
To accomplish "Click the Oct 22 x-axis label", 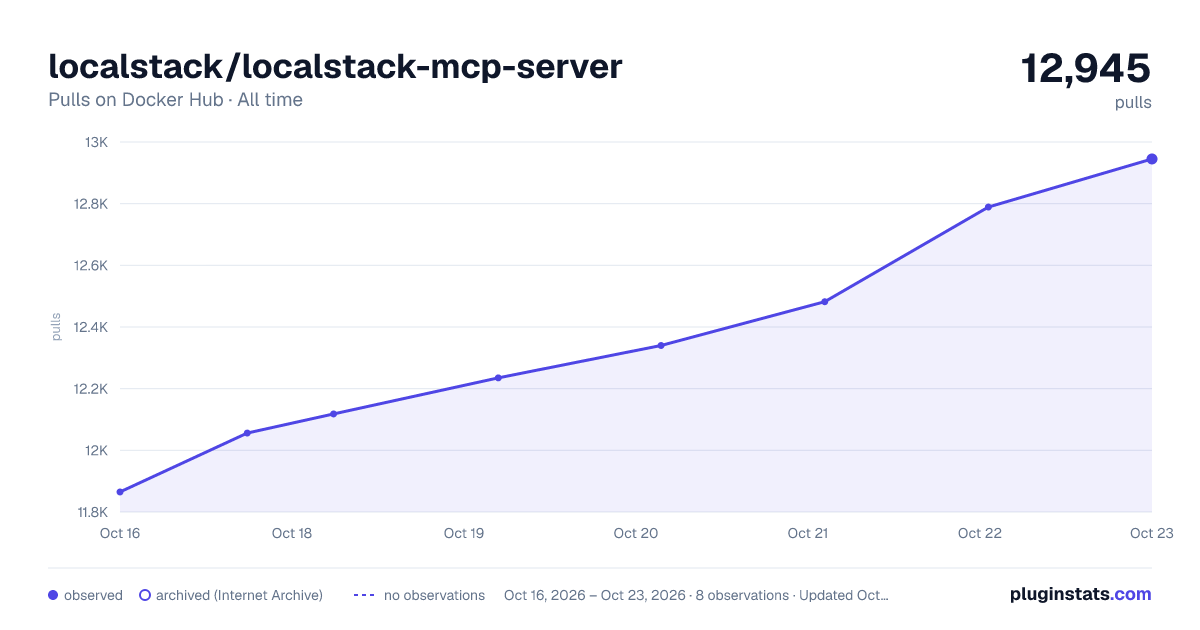I will 980,533.
